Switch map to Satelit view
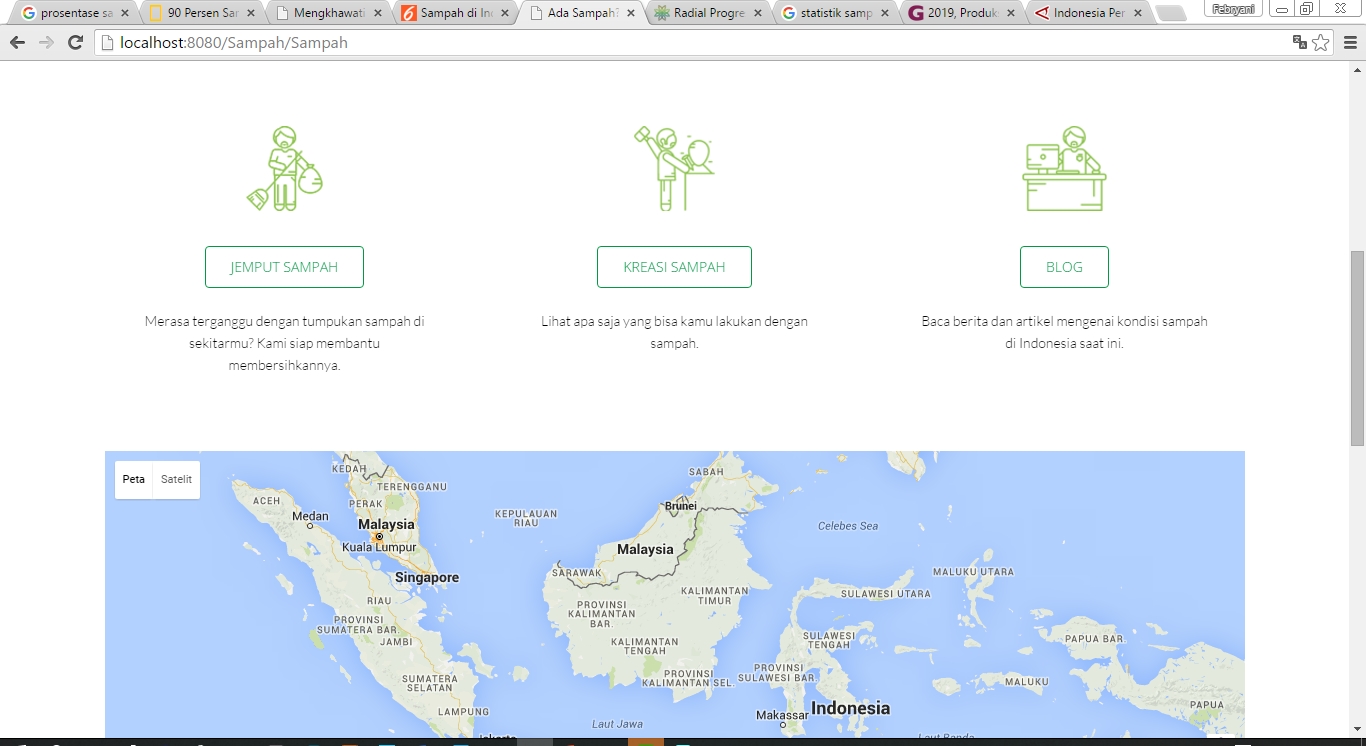This screenshot has width=1366, height=746. (x=176, y=479)
